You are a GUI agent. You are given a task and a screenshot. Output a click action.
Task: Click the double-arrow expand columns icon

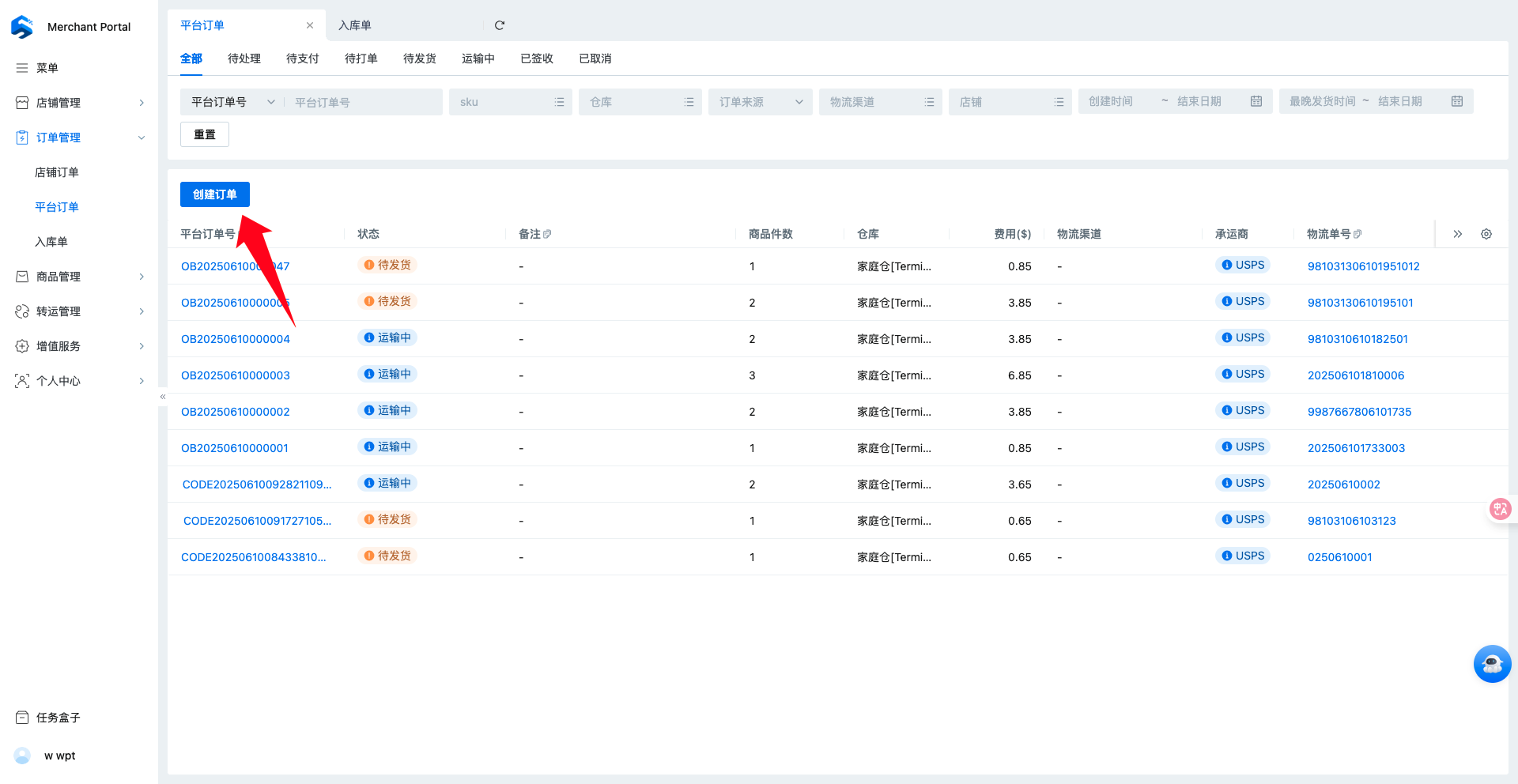[x=1457, y=234]
